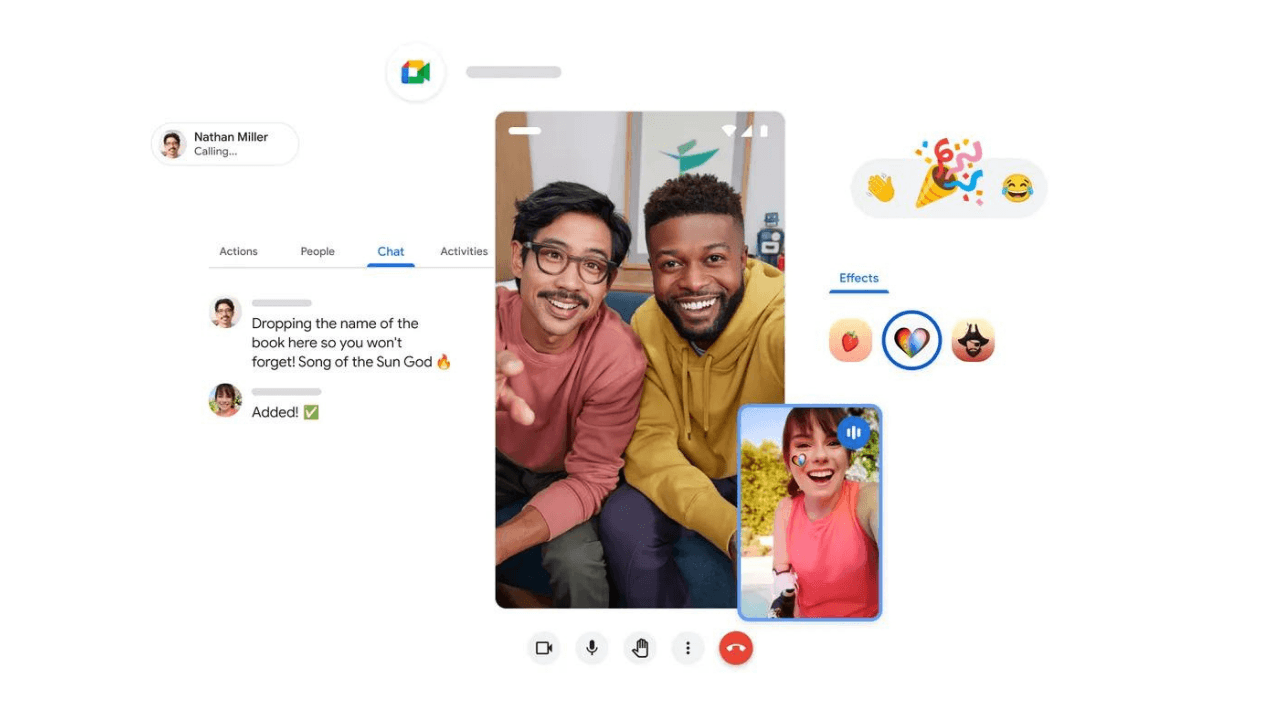The height and width of the screenshot is (720, 1280).
Task: Apply the strawberry effect
Action: click(x=850, y=341)
